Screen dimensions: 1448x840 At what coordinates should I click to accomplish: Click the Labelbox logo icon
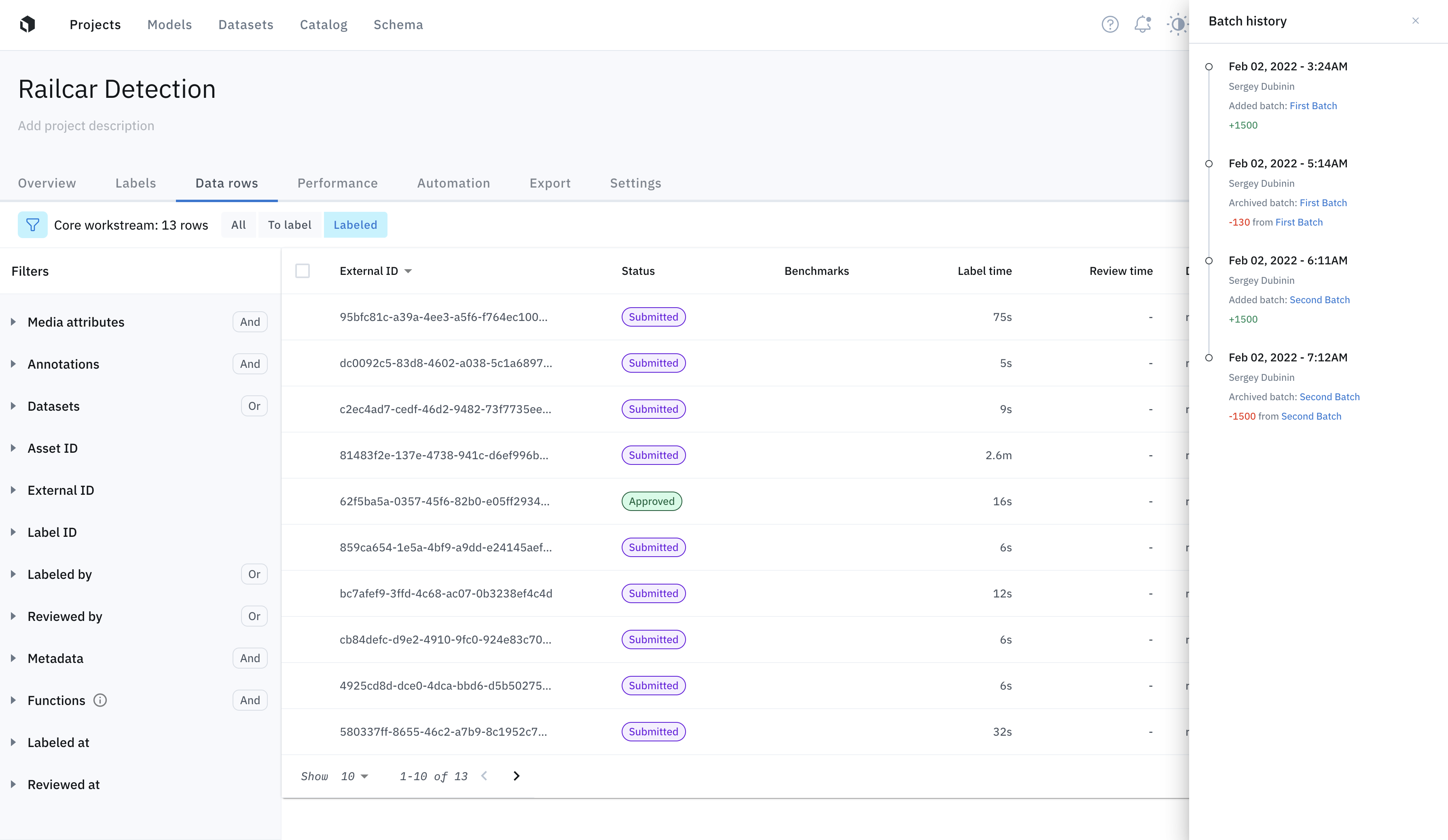pyautogui.click(x=28, y=24)
